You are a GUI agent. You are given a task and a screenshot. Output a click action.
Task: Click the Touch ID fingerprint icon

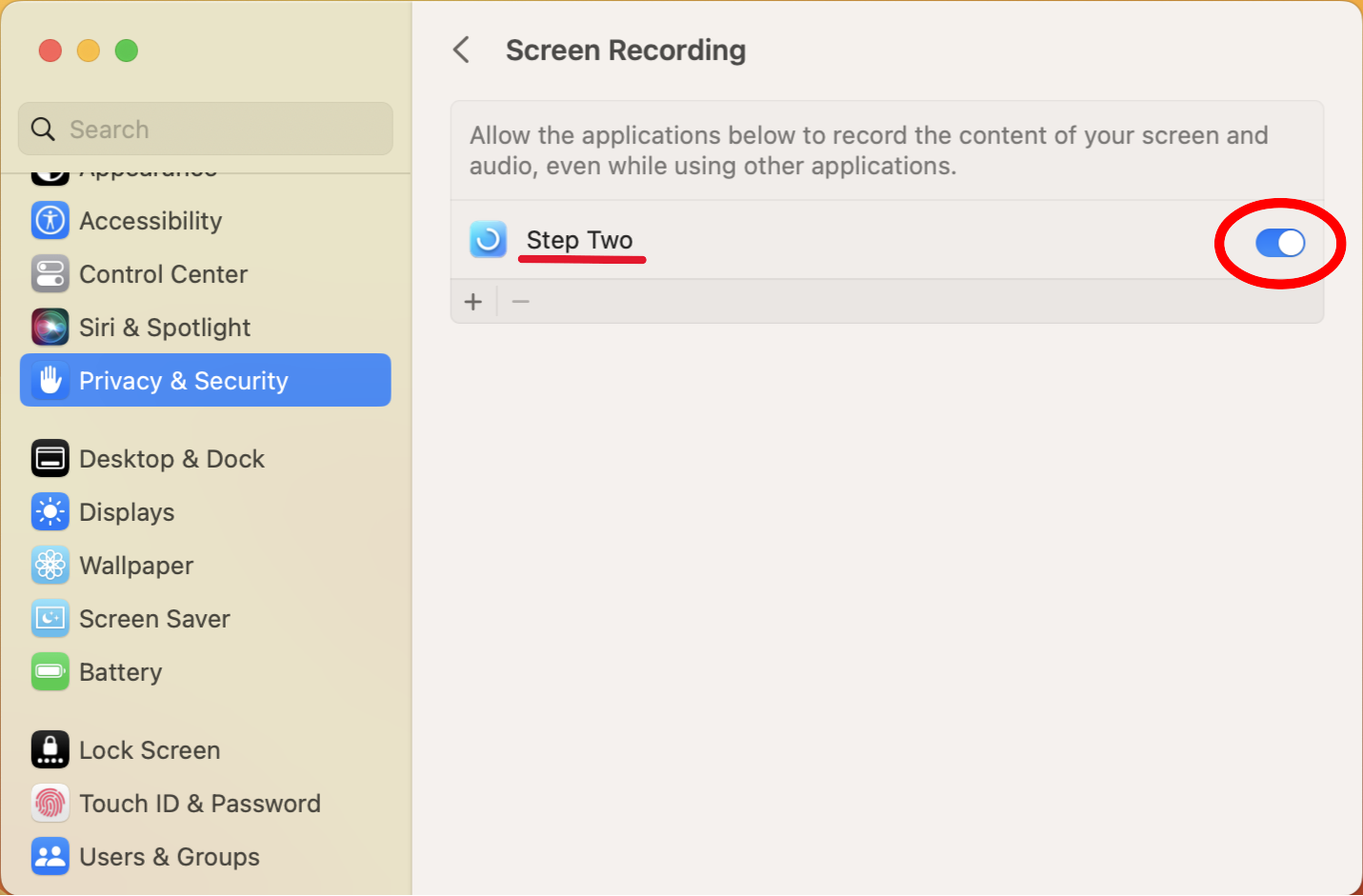(50, 804)
